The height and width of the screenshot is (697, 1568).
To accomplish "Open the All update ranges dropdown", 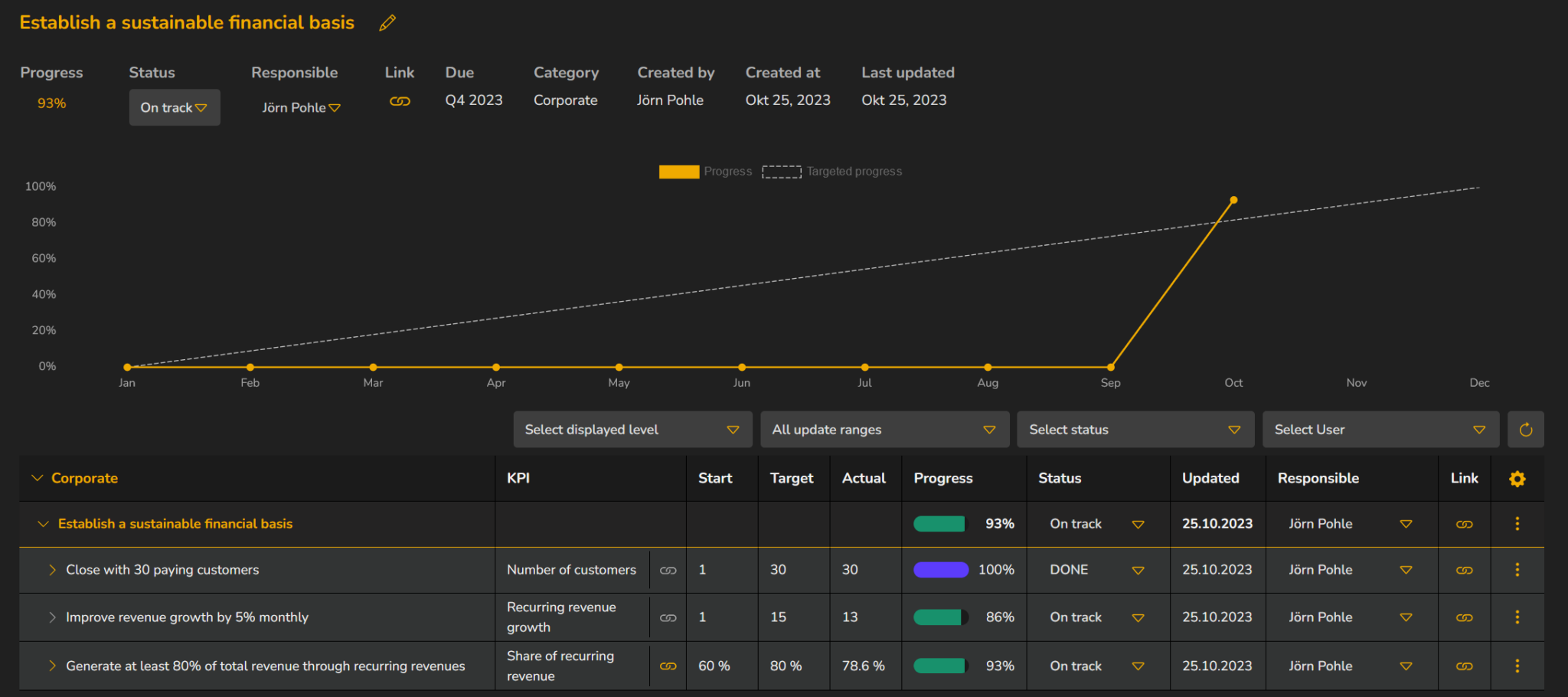I will (x=884, y=429).
